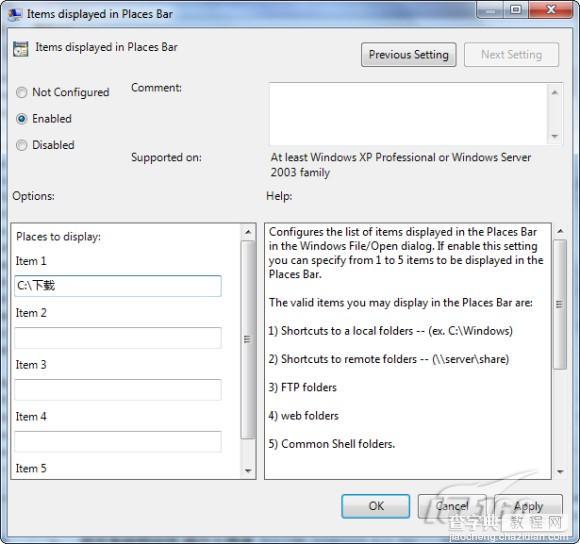Click the Help pane scrollbar thumb
Viewport: 580px width, 544px height.
(560, 304)
